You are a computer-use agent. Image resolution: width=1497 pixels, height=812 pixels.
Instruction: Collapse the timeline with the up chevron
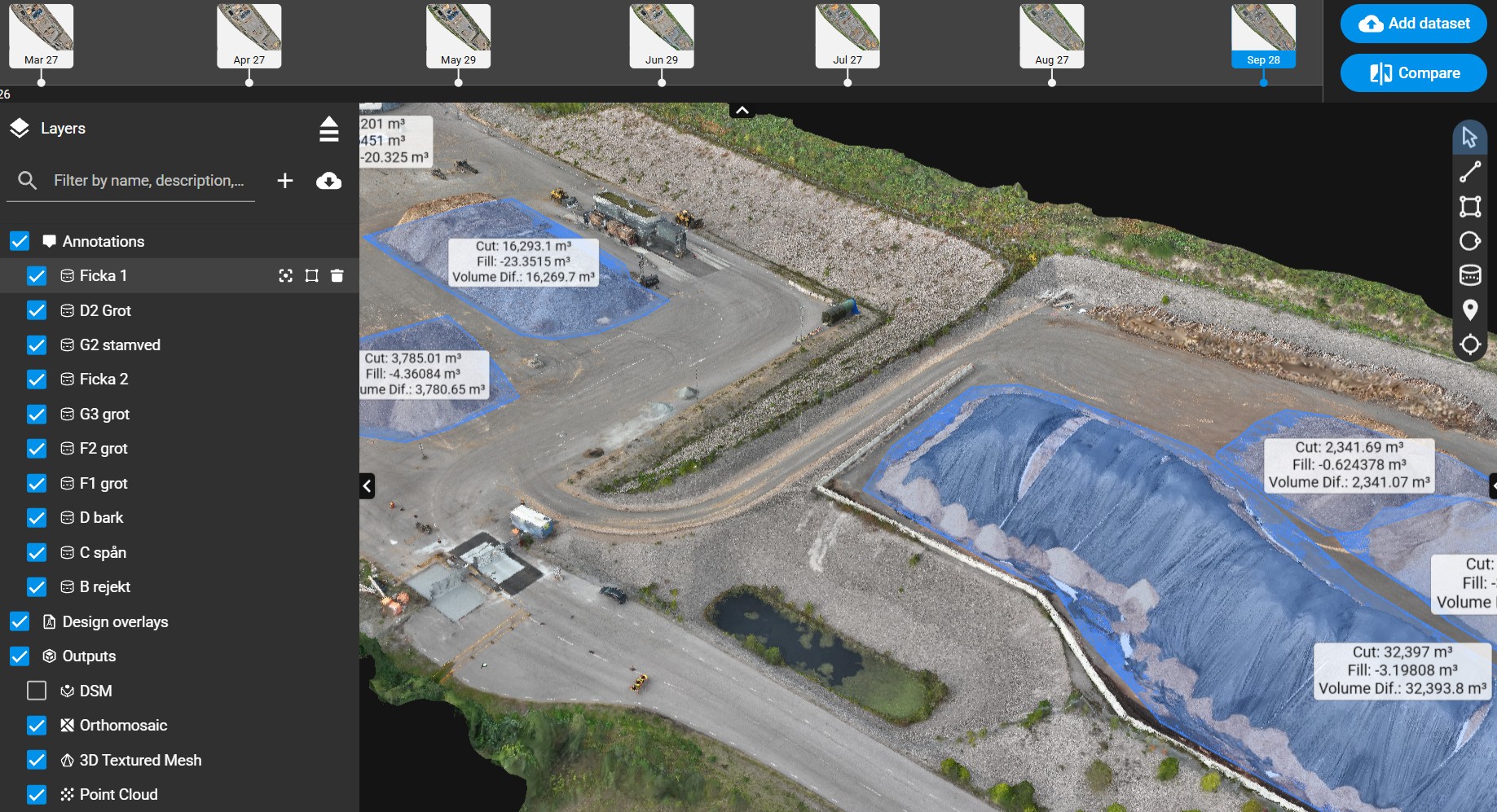tap(742, 110)
